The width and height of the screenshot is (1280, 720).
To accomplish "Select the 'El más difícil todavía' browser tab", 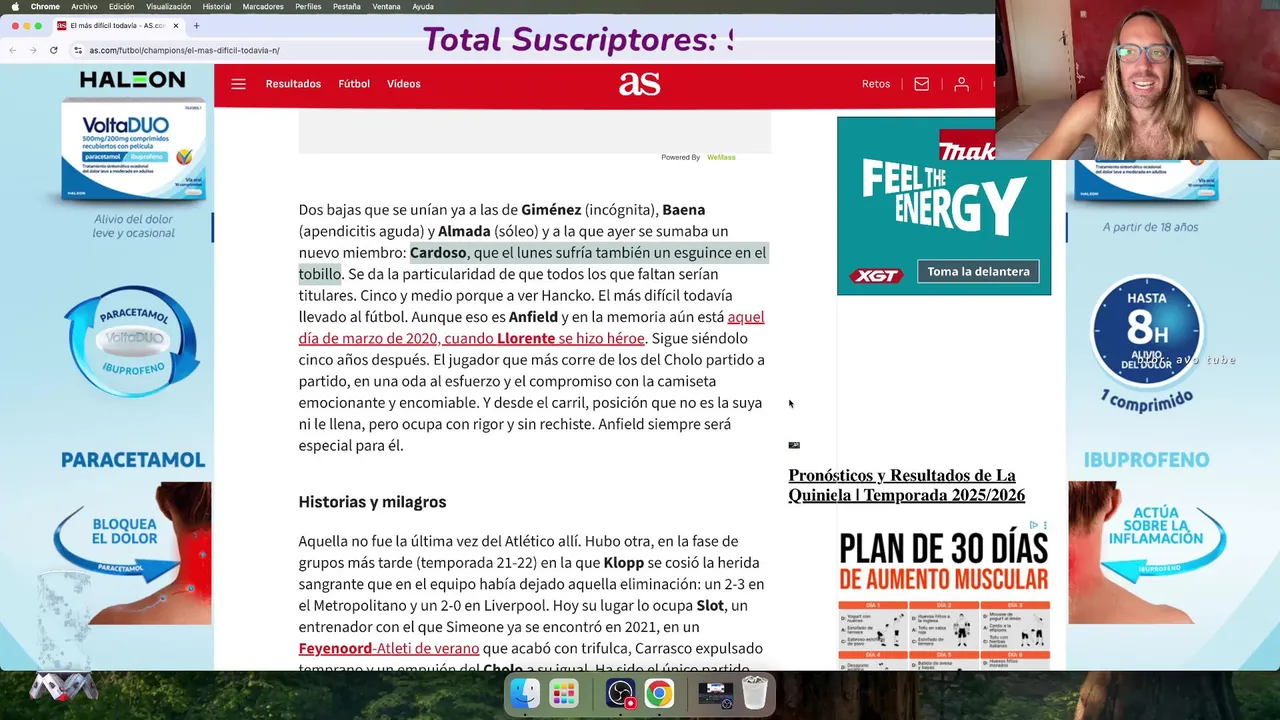I will coord(118,25).
